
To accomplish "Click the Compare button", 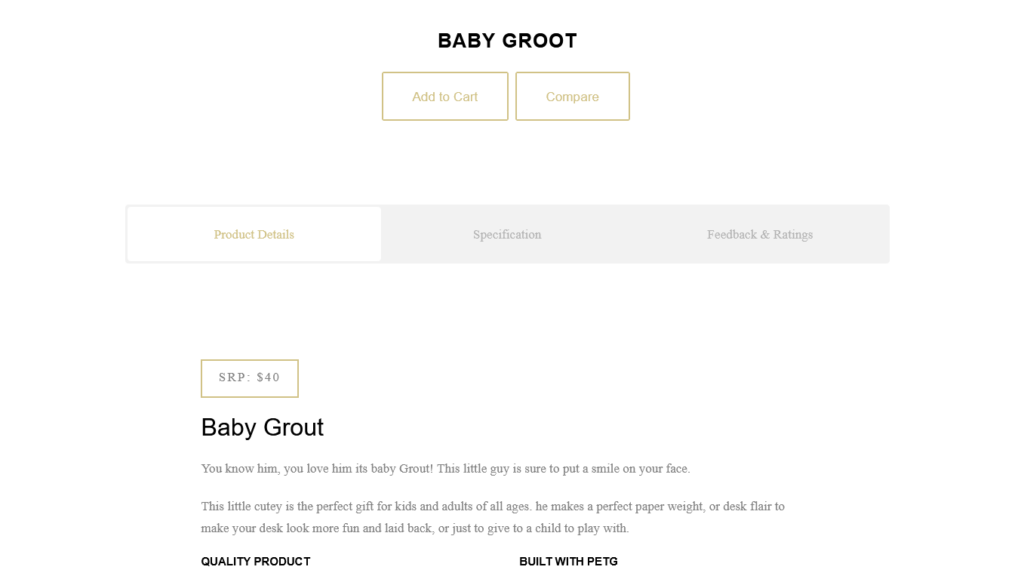I will (x=572, y=96).
